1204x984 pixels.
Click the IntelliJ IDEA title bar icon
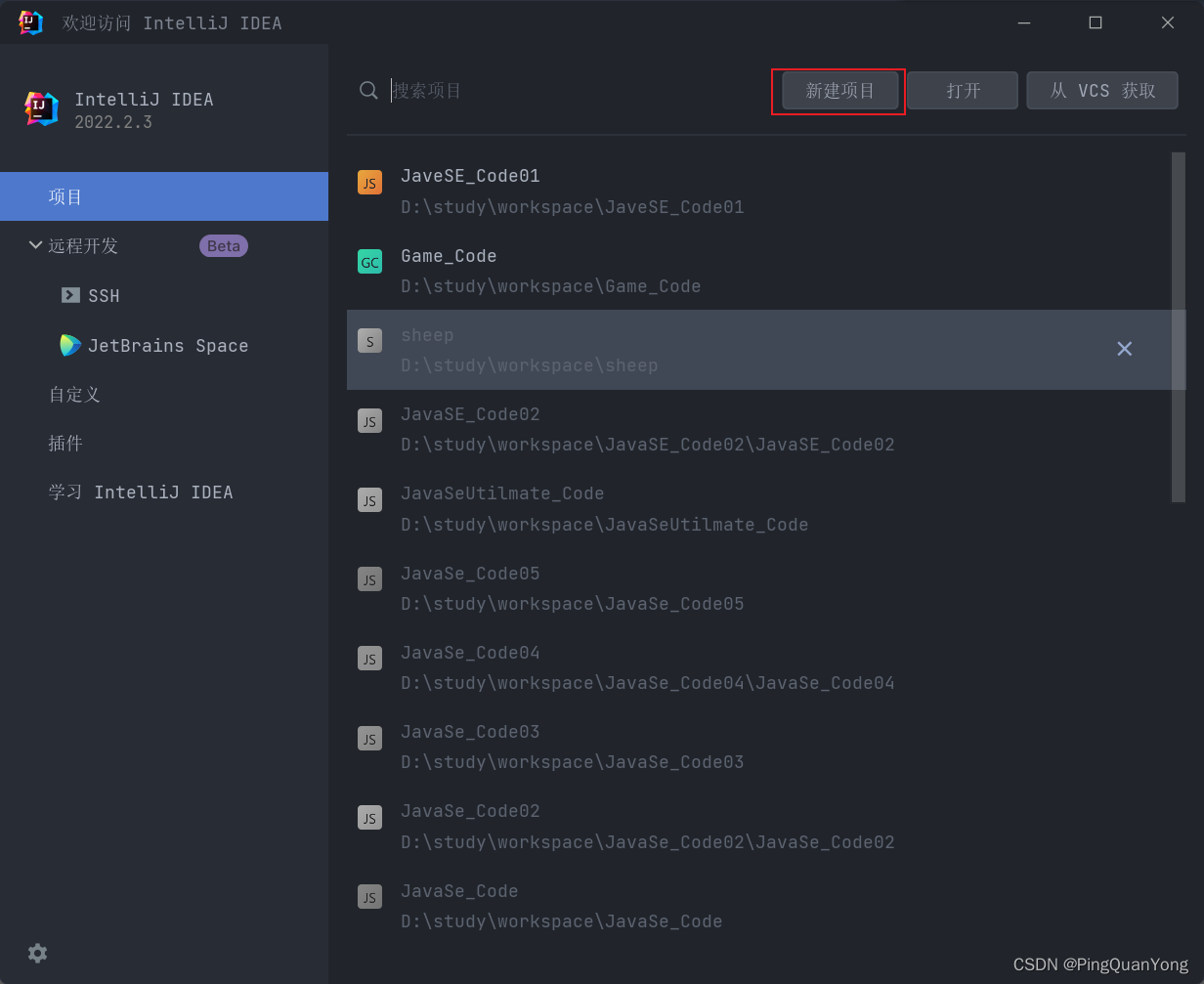coord(31,22)
